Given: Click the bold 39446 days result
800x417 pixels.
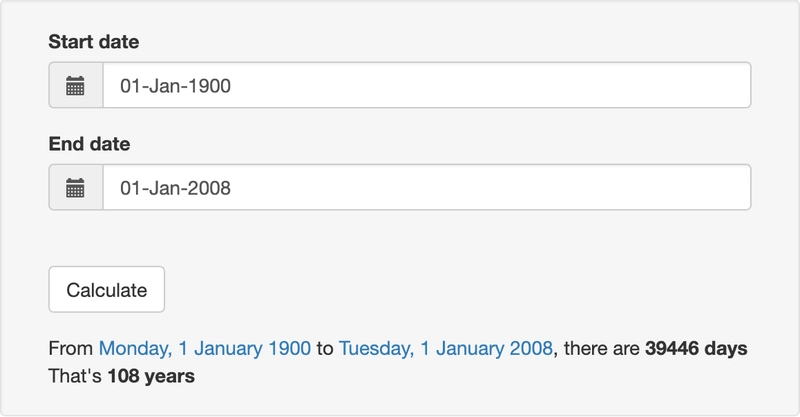Looking at the screenshot, I should 696,349.
